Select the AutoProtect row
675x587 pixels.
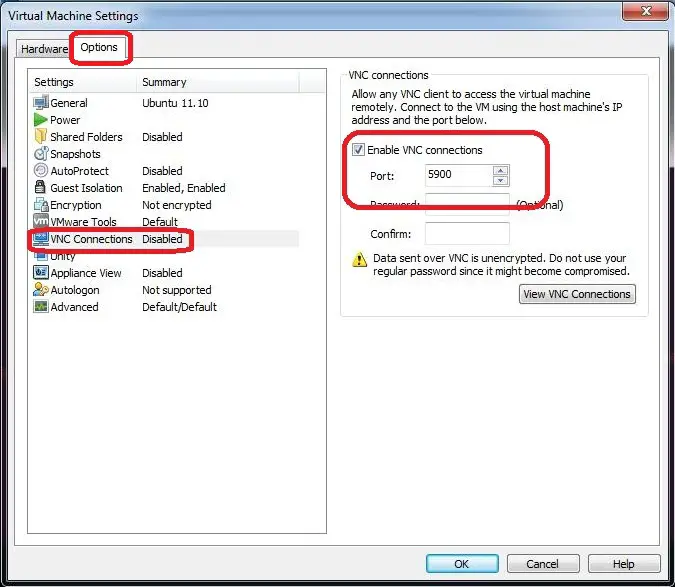(x=165, y=171)
